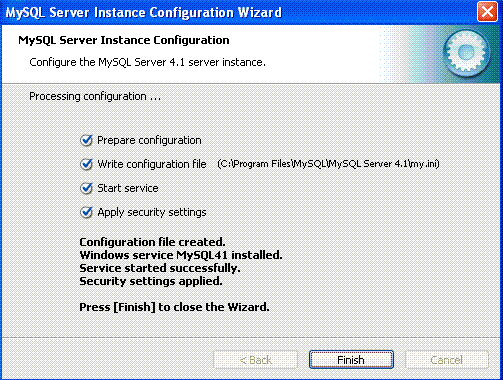Click the wizard title bar text
This screenshot has height=380, width=503.
click(x=144, y=13)
